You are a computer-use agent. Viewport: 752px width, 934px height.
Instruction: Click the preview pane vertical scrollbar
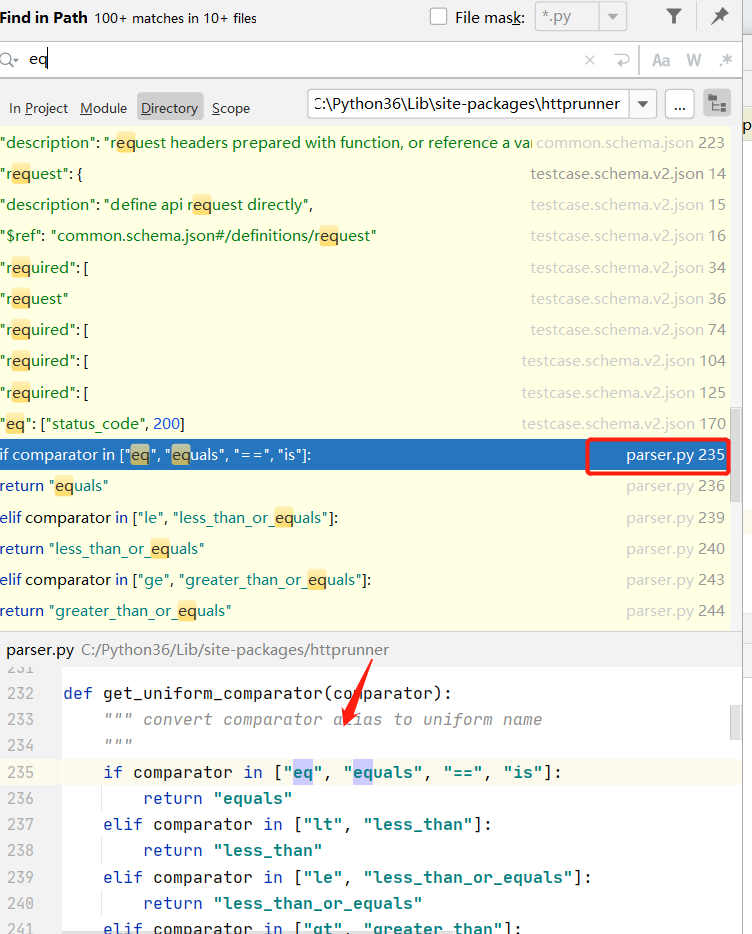pos(736,722)
